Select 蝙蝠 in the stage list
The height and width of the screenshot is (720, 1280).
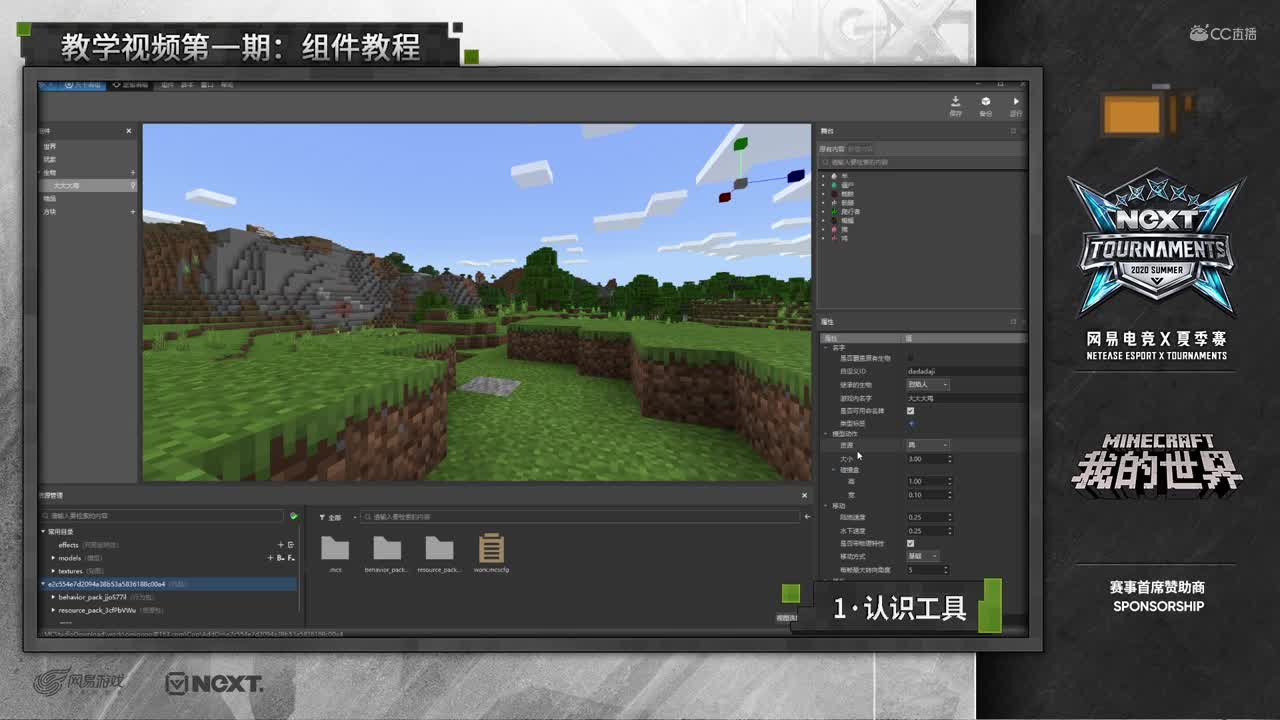[847, 221]
